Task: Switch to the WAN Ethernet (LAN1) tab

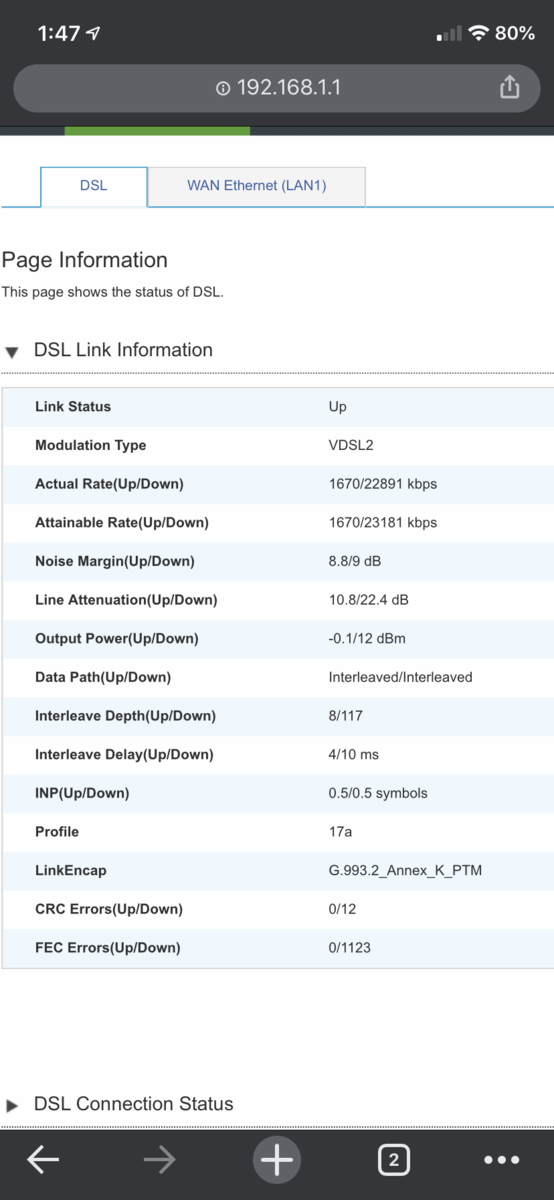Action: point(257,186)
